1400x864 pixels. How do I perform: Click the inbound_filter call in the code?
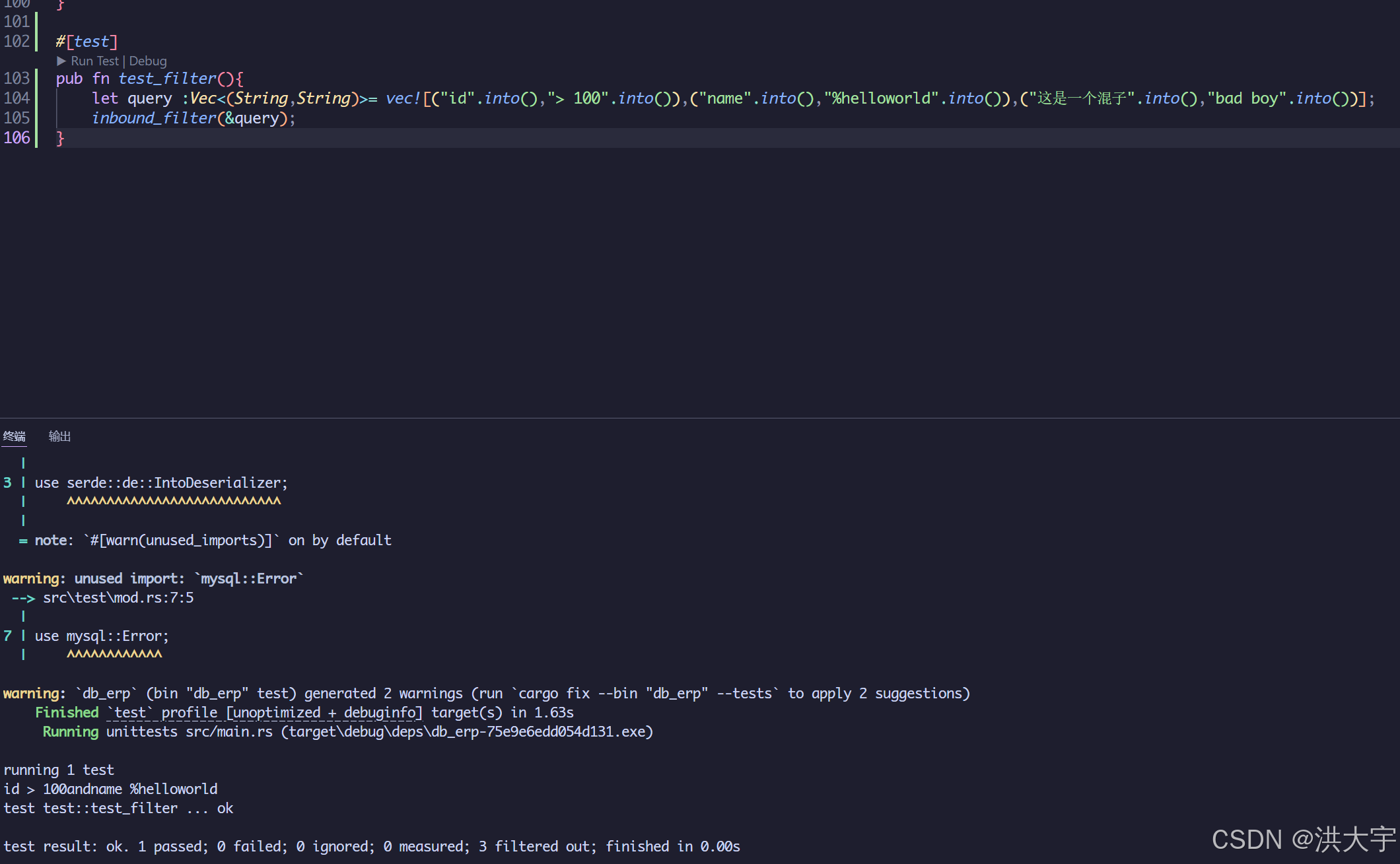point(154,118)
